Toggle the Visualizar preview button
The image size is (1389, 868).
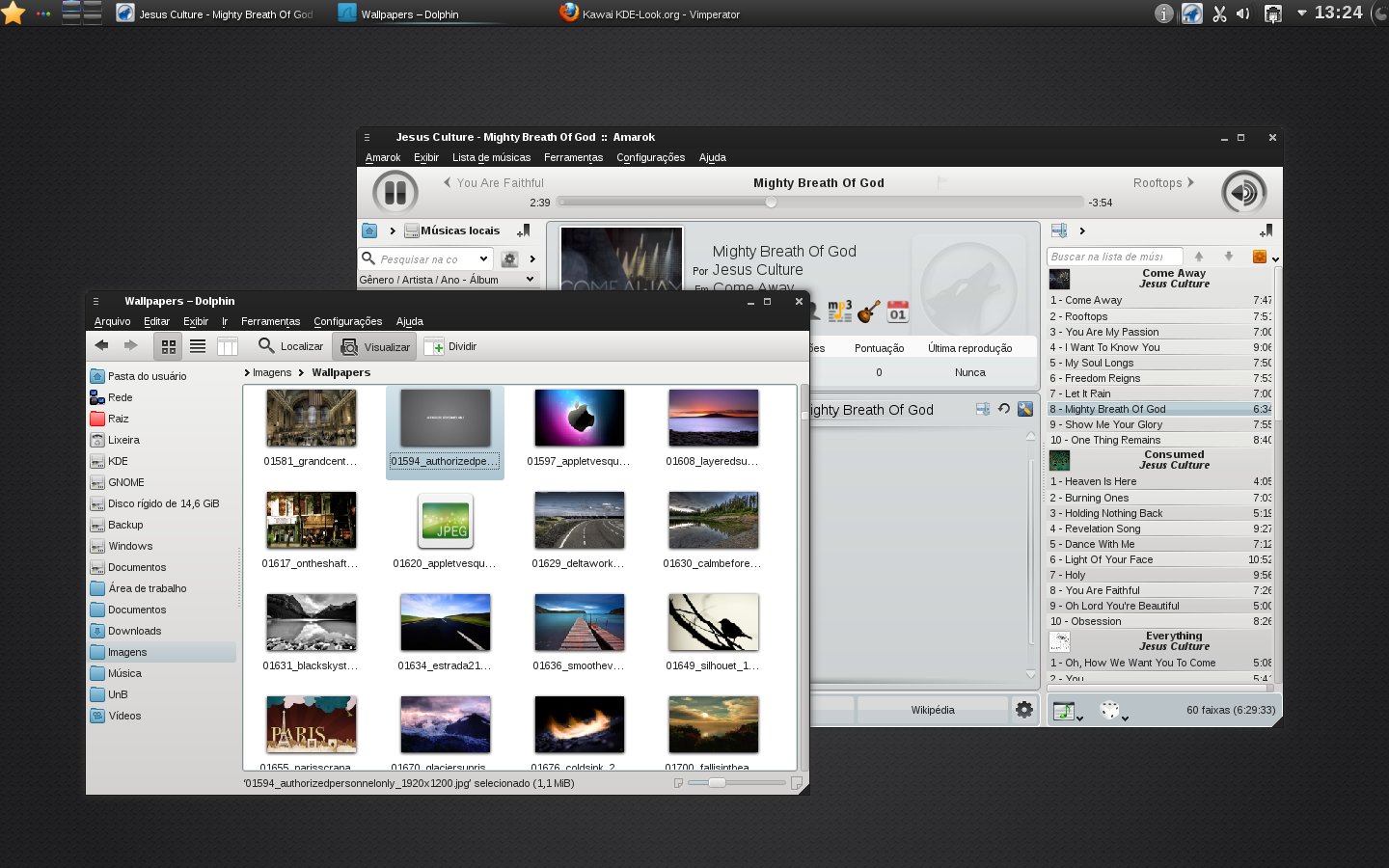375,346
